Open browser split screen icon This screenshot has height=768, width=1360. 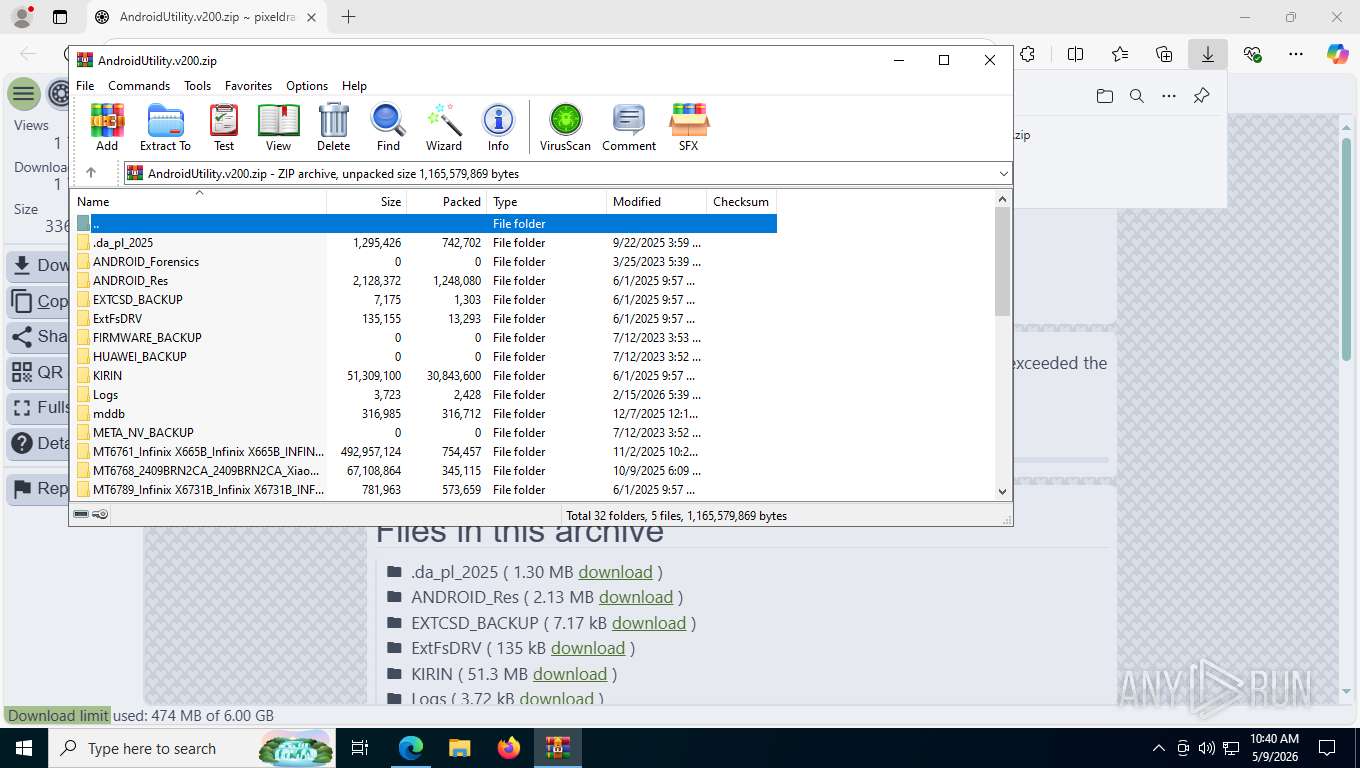(x=1076, y=54)
